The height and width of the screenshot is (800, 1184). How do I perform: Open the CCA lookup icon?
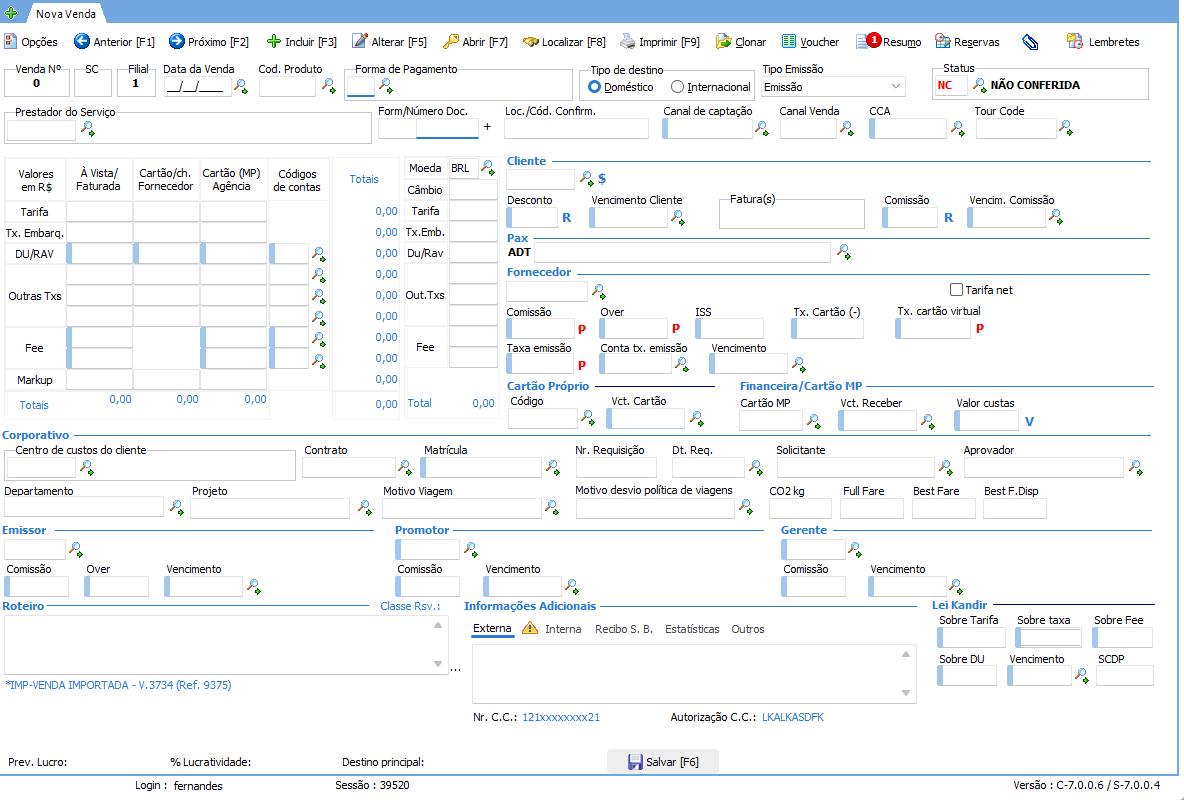957,128
